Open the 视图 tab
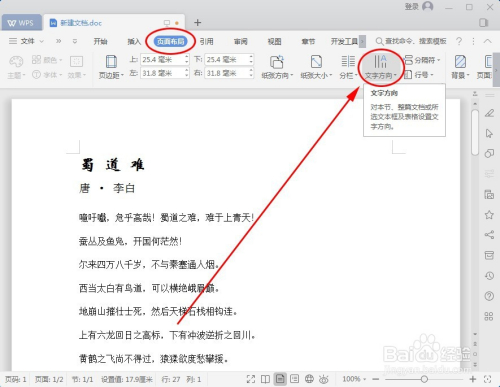The image size is (500, 387). coord(274,41)
